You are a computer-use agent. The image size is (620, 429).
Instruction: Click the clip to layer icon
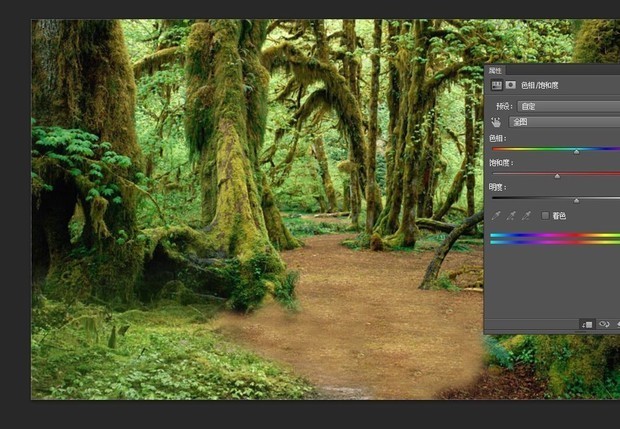coord(588,324)
